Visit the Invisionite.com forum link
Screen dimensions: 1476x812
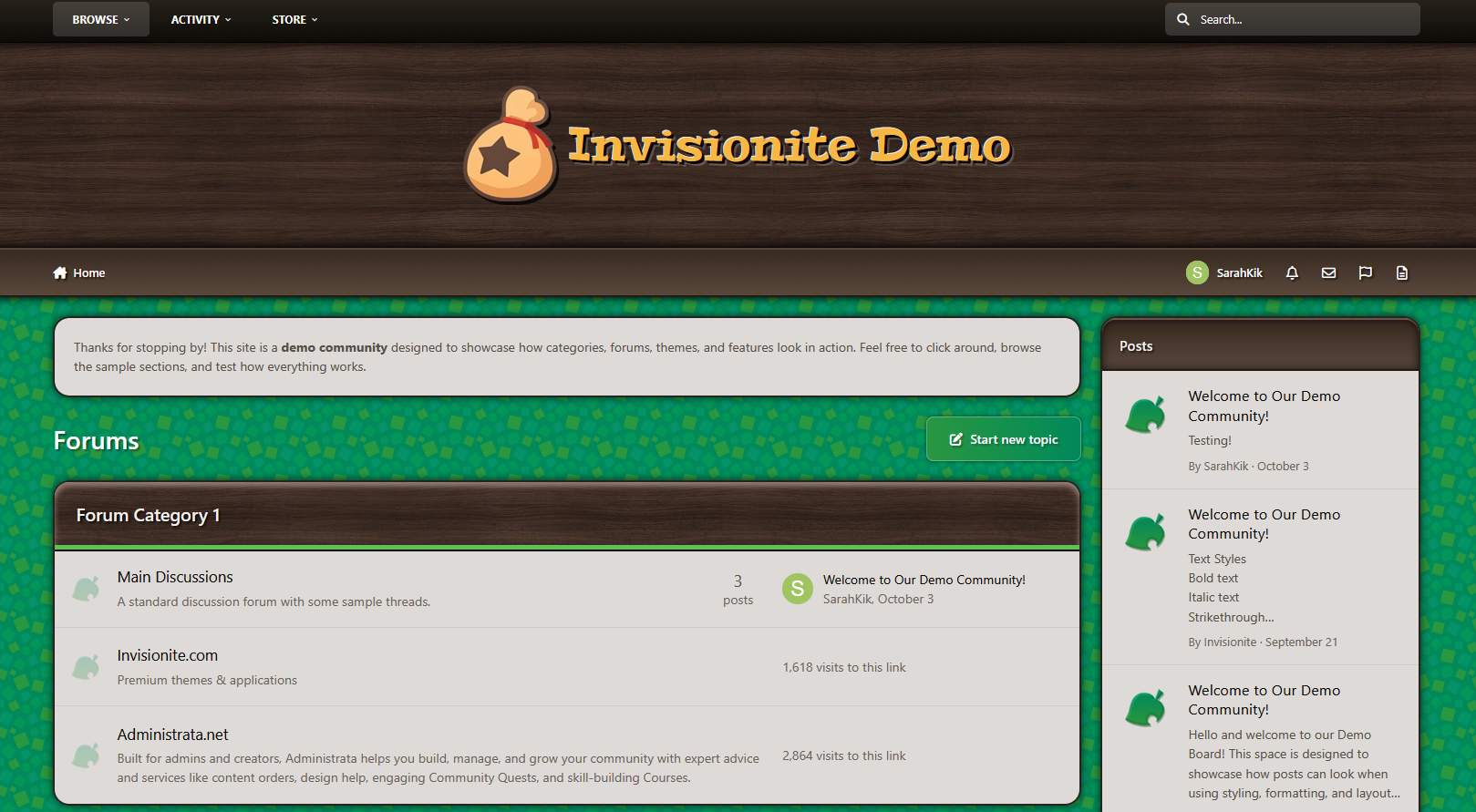pyautogui.click(x=167, y=655)
